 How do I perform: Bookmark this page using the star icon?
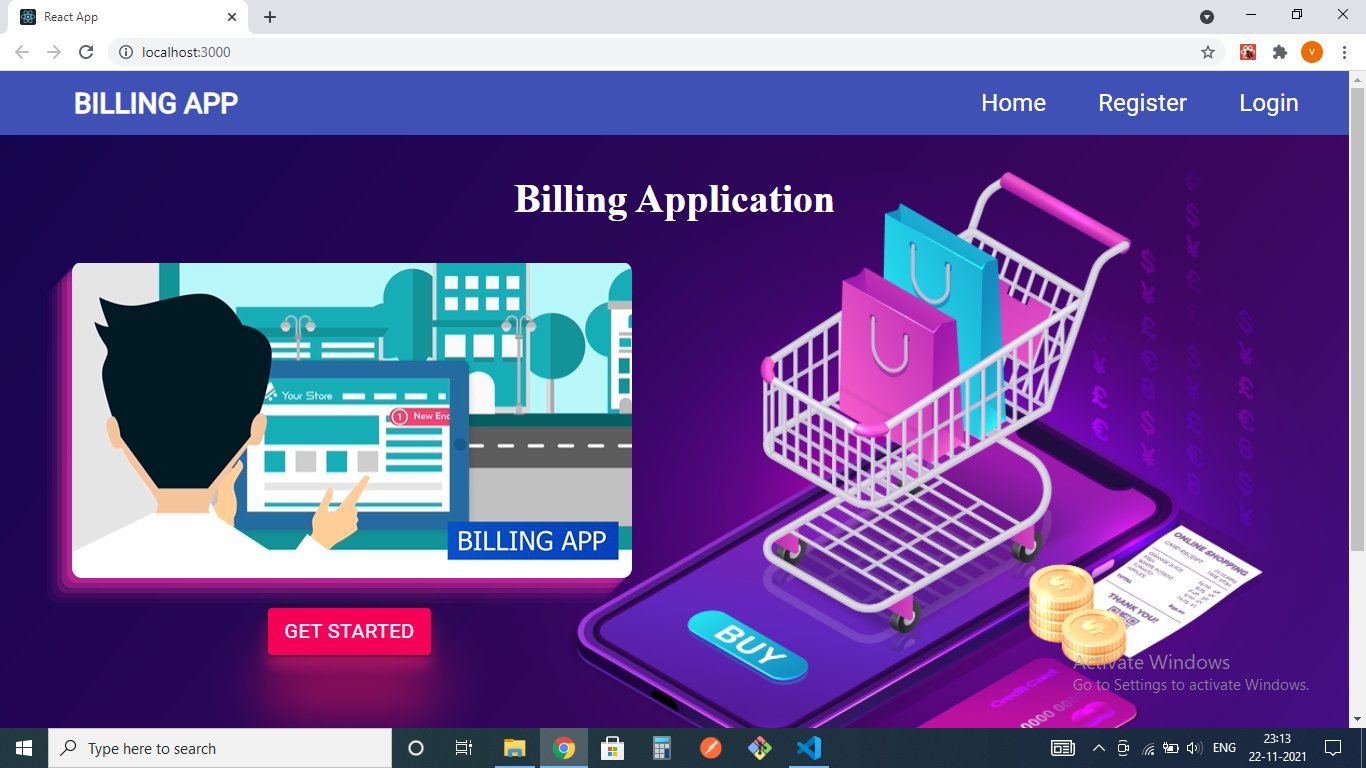(x=1209, y=51)
